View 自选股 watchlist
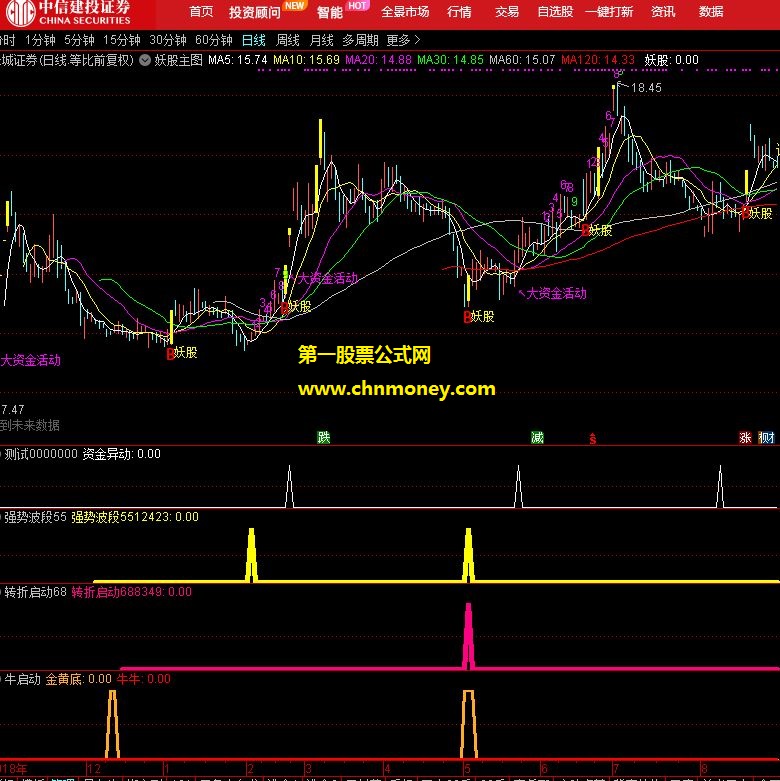This screenshot has width=780, height=781. [x=555, y=11]
